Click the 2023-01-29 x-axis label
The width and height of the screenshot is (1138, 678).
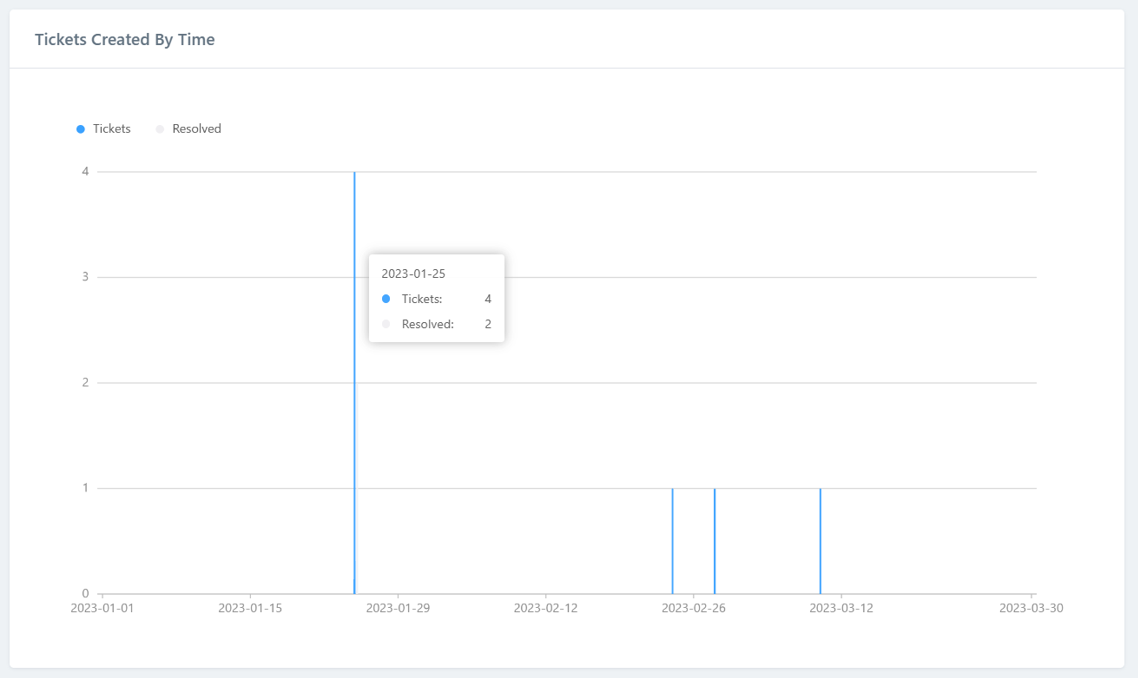point(398,608)
